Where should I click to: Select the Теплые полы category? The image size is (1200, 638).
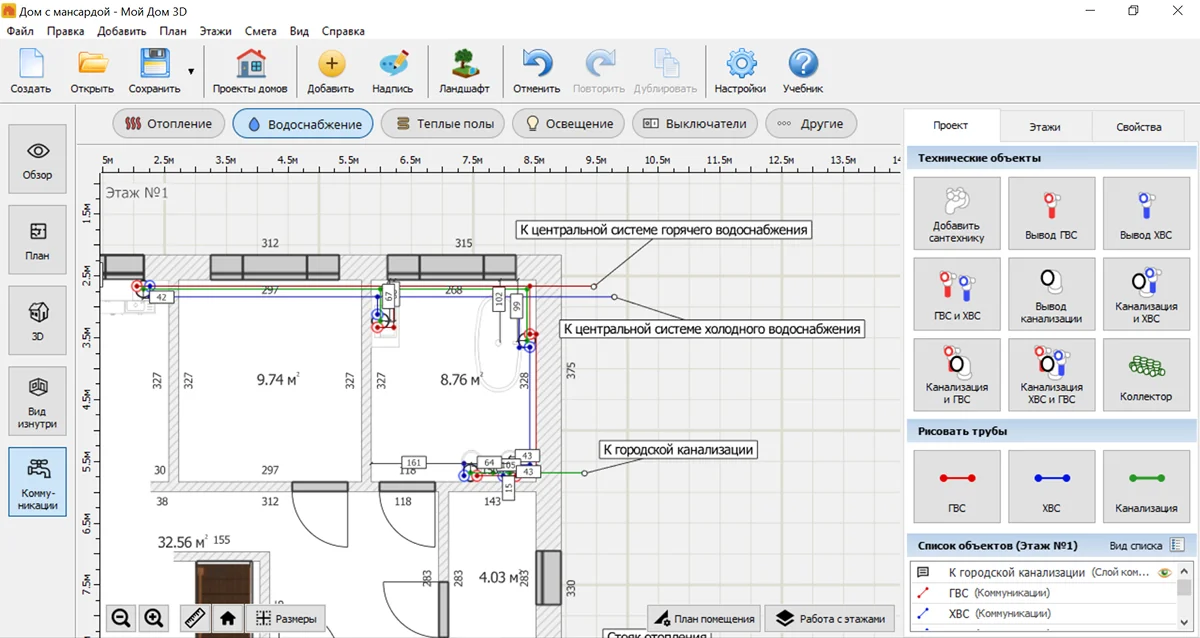coord(444,124)
